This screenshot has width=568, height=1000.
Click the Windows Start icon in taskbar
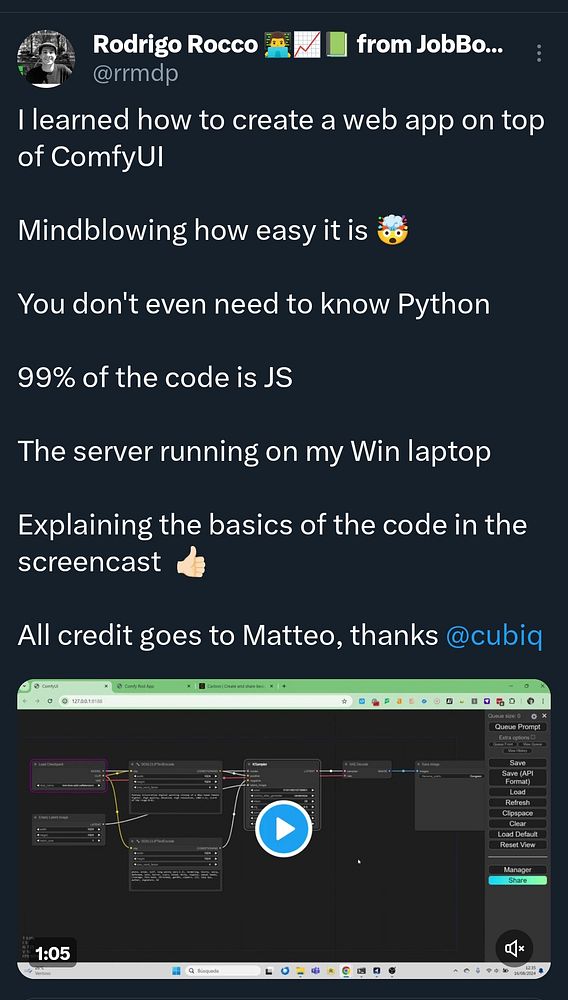pyautogui.click(x=175, y=970)
